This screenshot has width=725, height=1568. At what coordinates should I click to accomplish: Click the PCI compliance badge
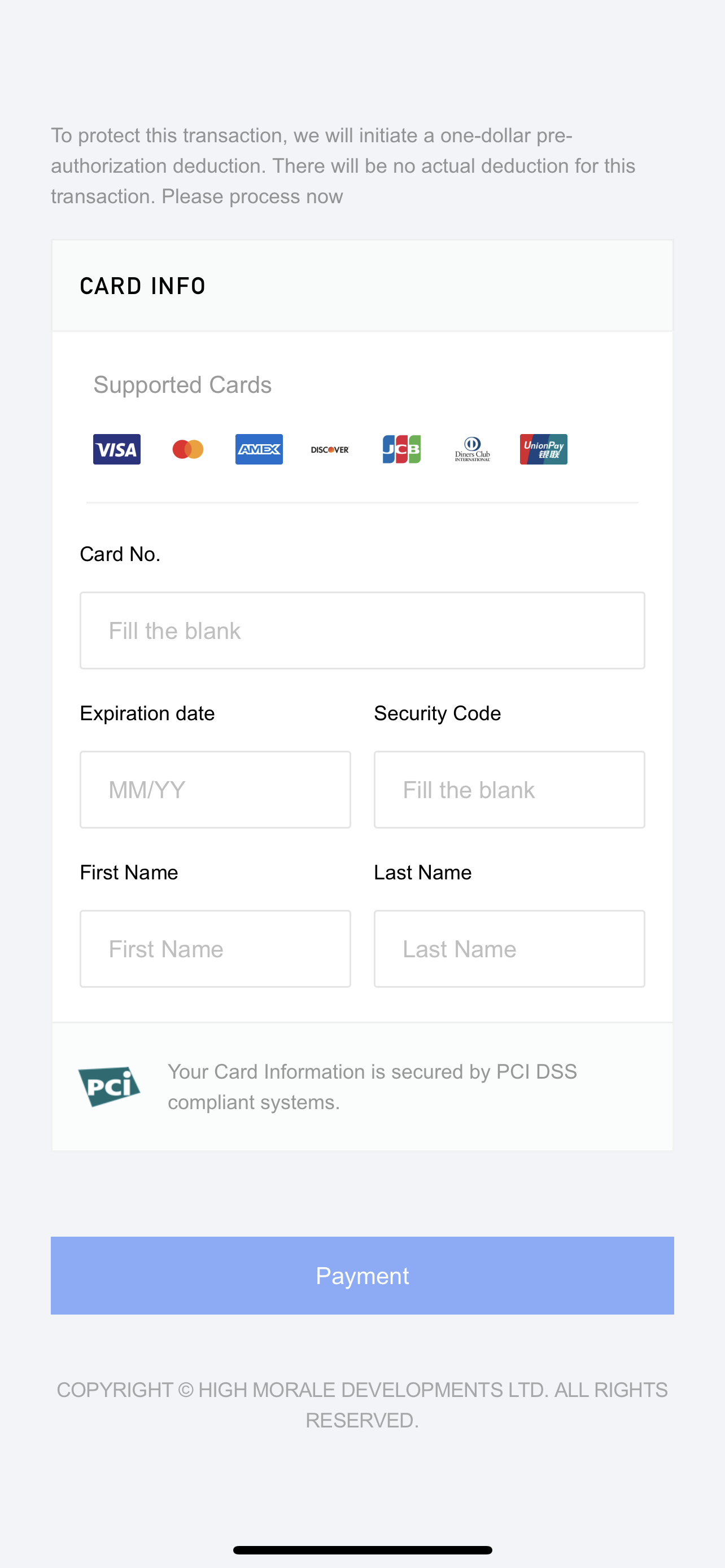(110, 1087)
